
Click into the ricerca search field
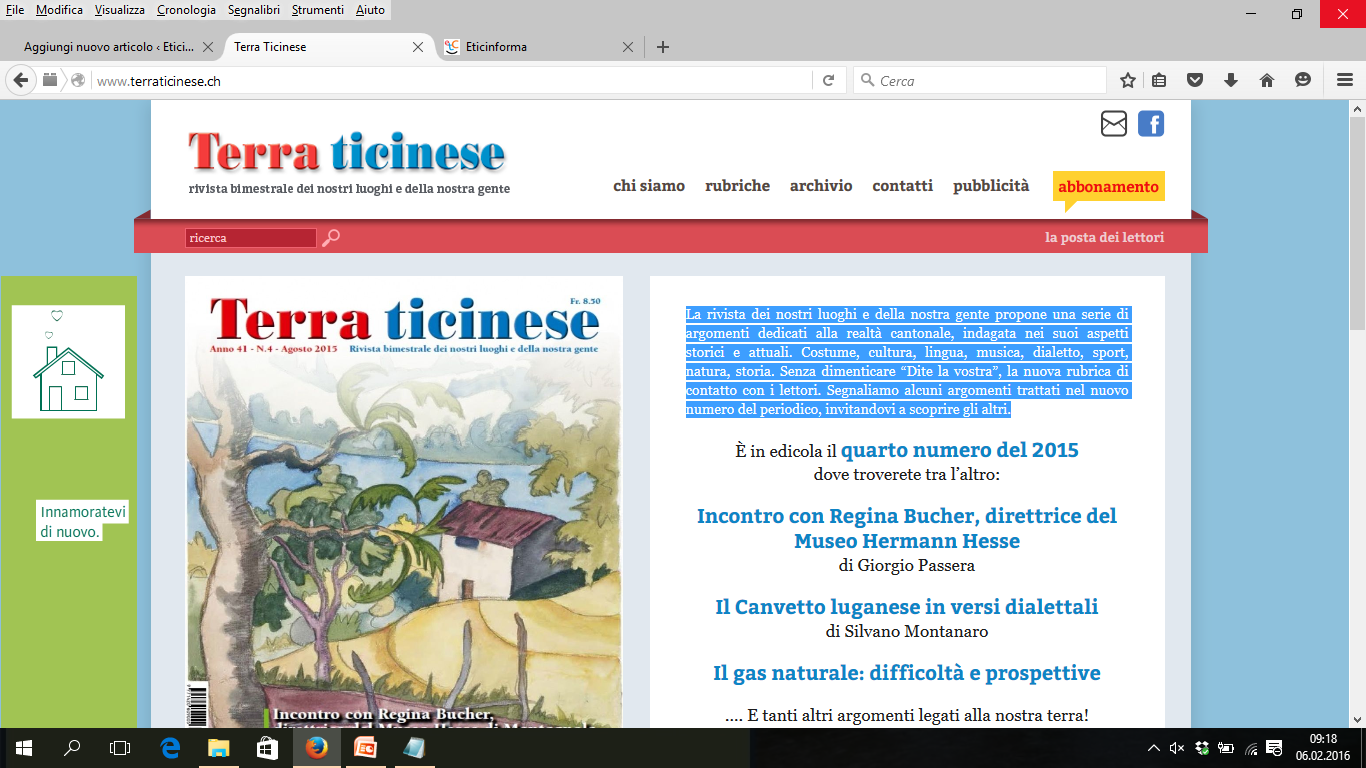[251, 238]
